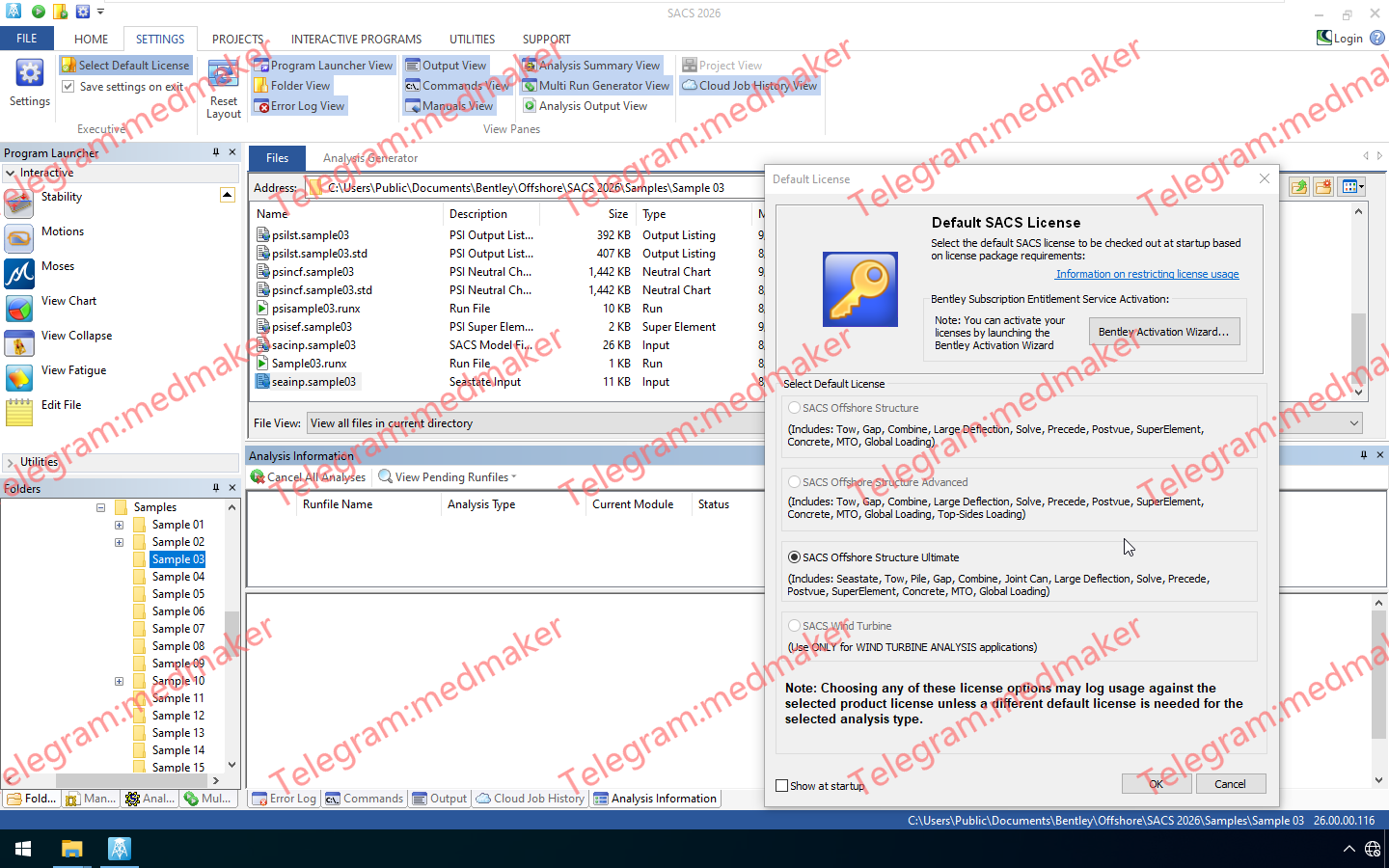
Task: Show the Commands View pane
Action: pos(456,86)
